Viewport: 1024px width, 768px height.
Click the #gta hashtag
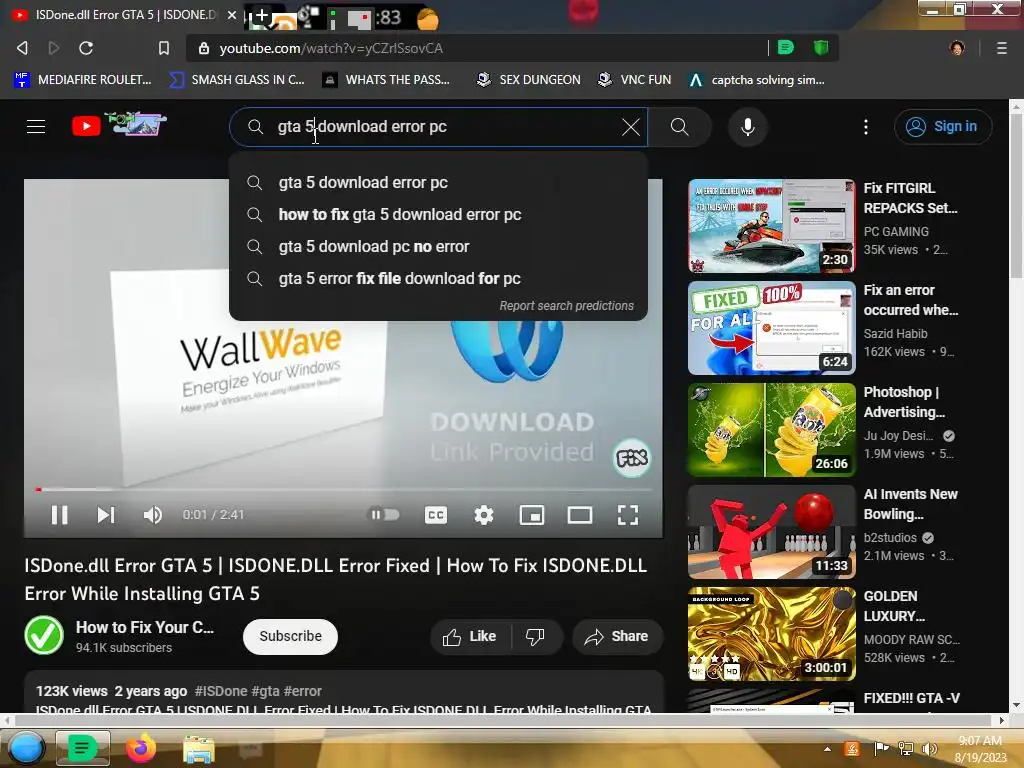click(265, 691)
